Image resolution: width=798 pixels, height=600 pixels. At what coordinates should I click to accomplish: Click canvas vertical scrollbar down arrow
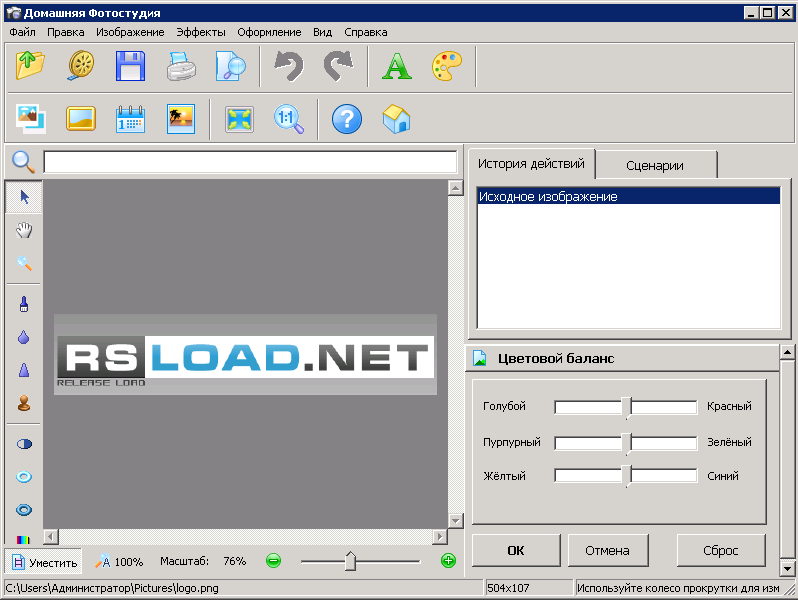(455, 521)
